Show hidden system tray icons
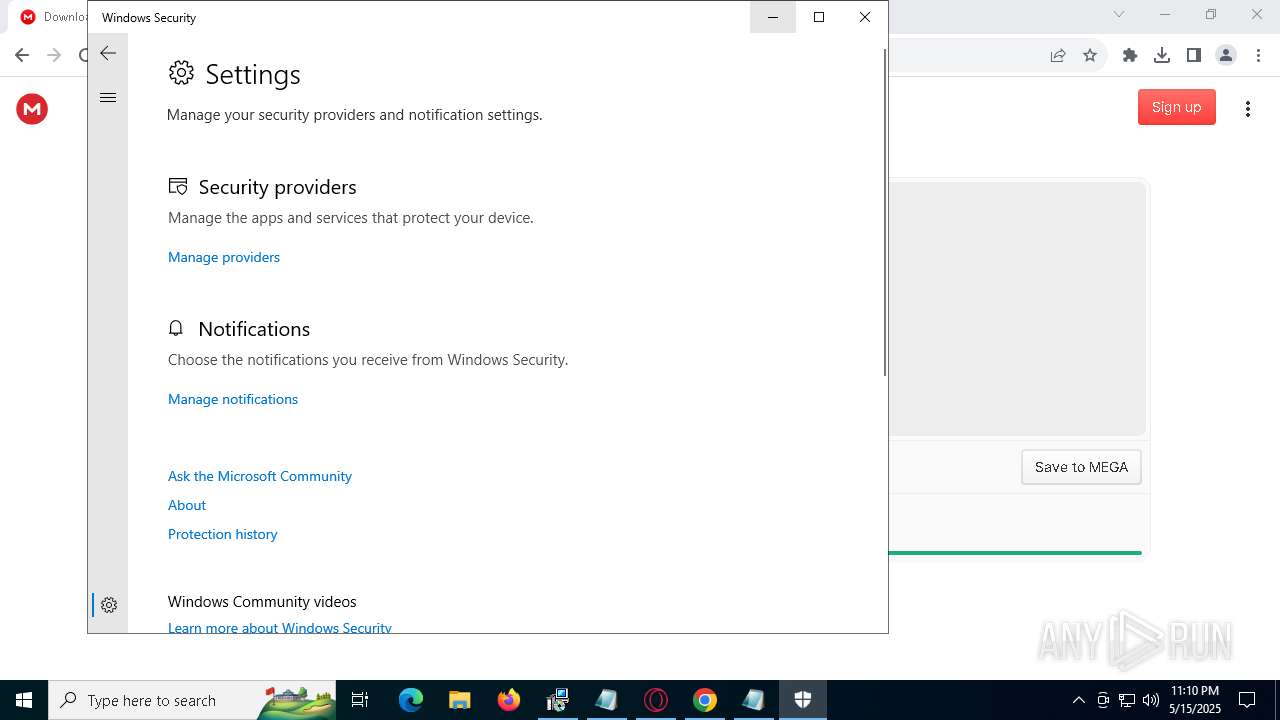Screen dimensions: 1280x720 coord(1078,700)
